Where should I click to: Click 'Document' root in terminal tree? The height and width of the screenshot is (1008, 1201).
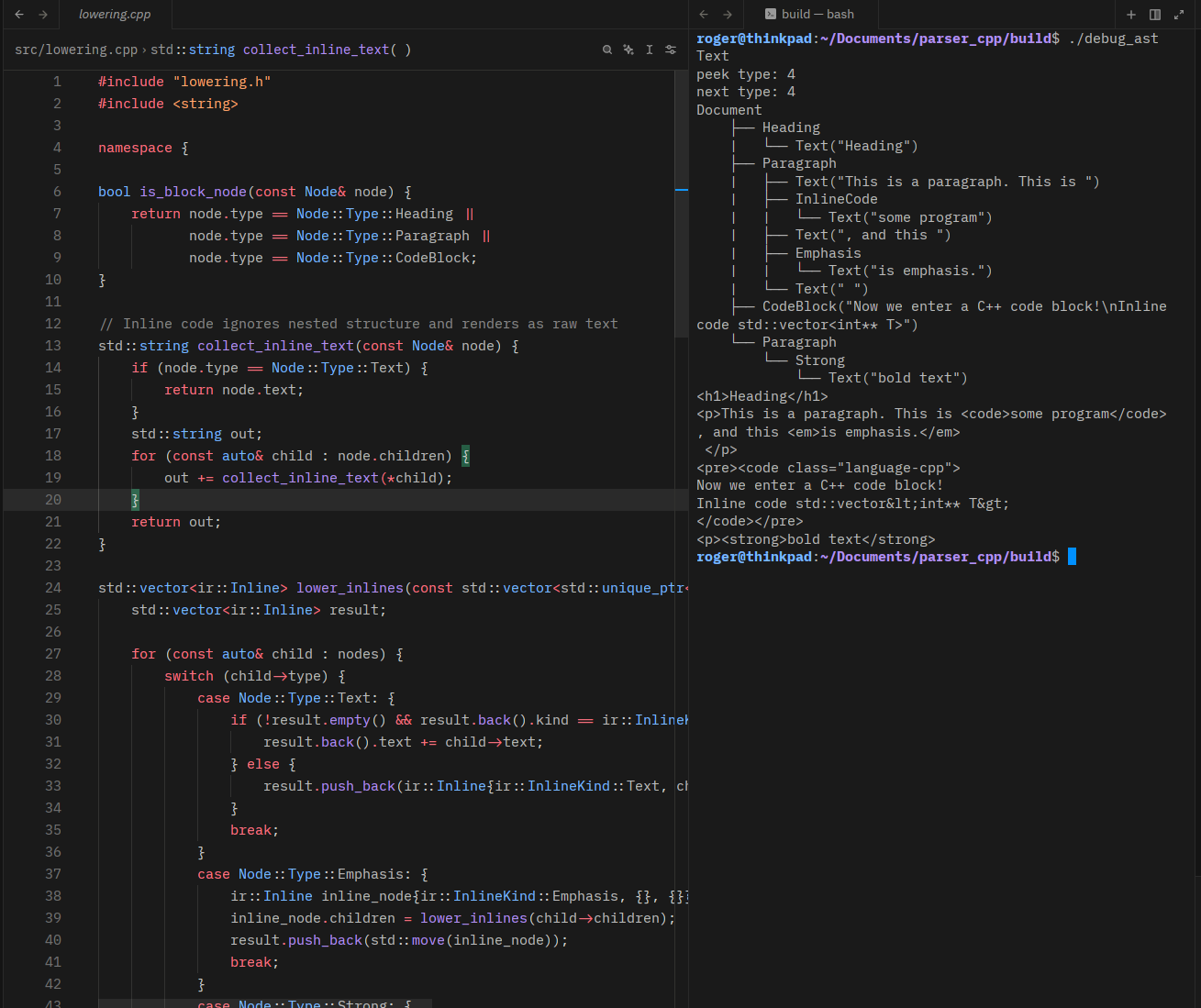[x=729, y=110]
